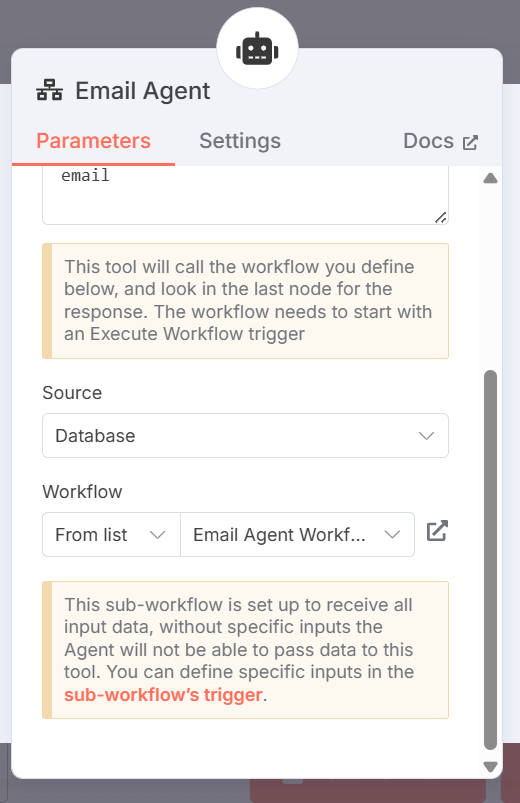Open the Email Agent Workf... workflow selector

click(297, 535)
